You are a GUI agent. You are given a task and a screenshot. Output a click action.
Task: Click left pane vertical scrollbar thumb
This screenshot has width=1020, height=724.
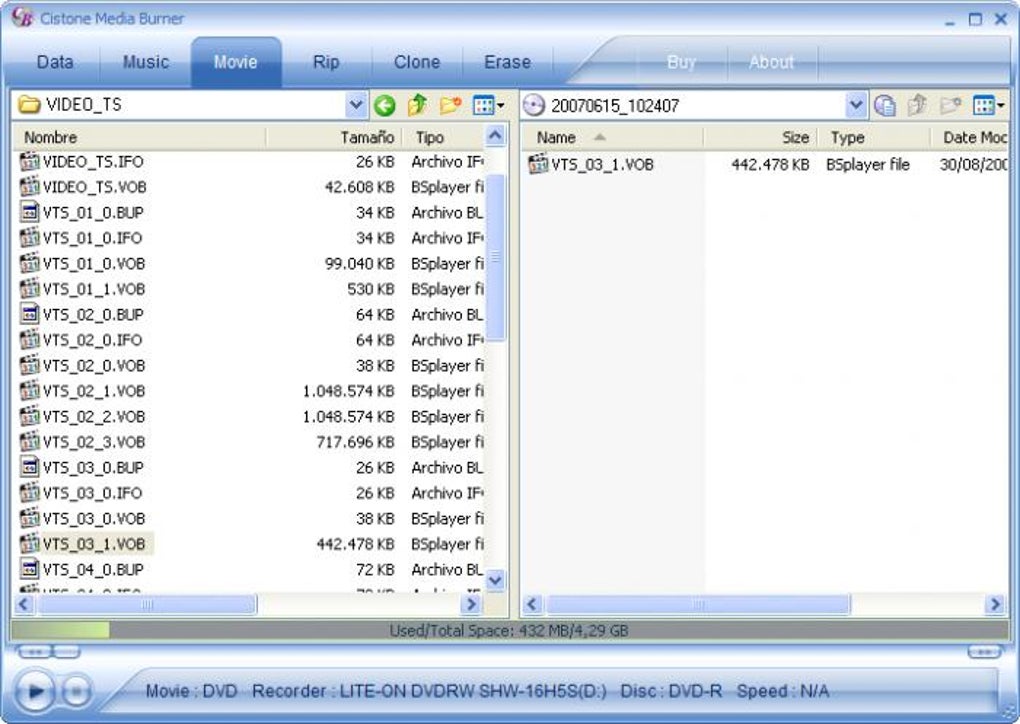(495, 257)
